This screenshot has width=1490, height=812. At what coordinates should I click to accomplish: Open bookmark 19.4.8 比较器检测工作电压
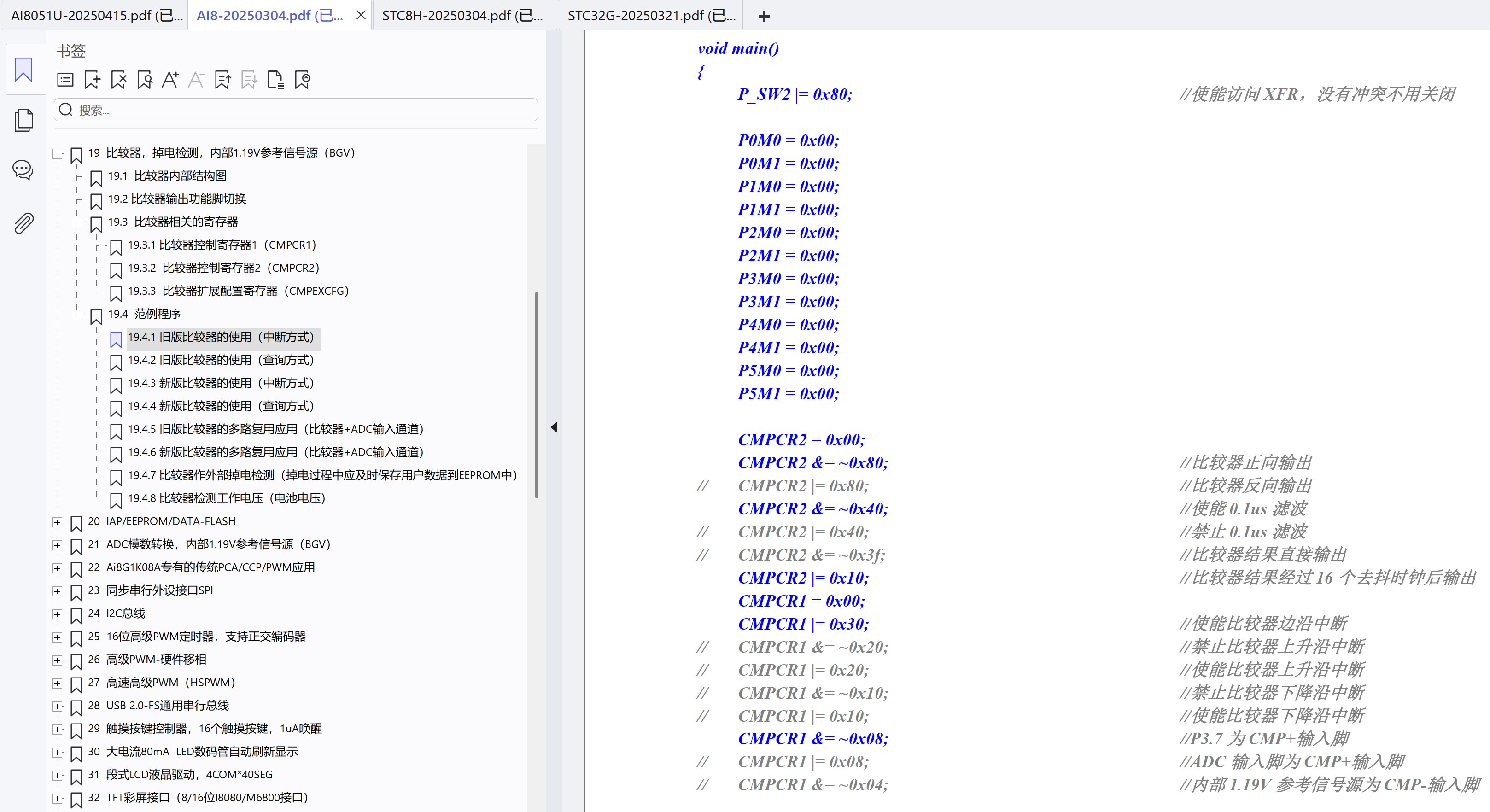[226, 498]
